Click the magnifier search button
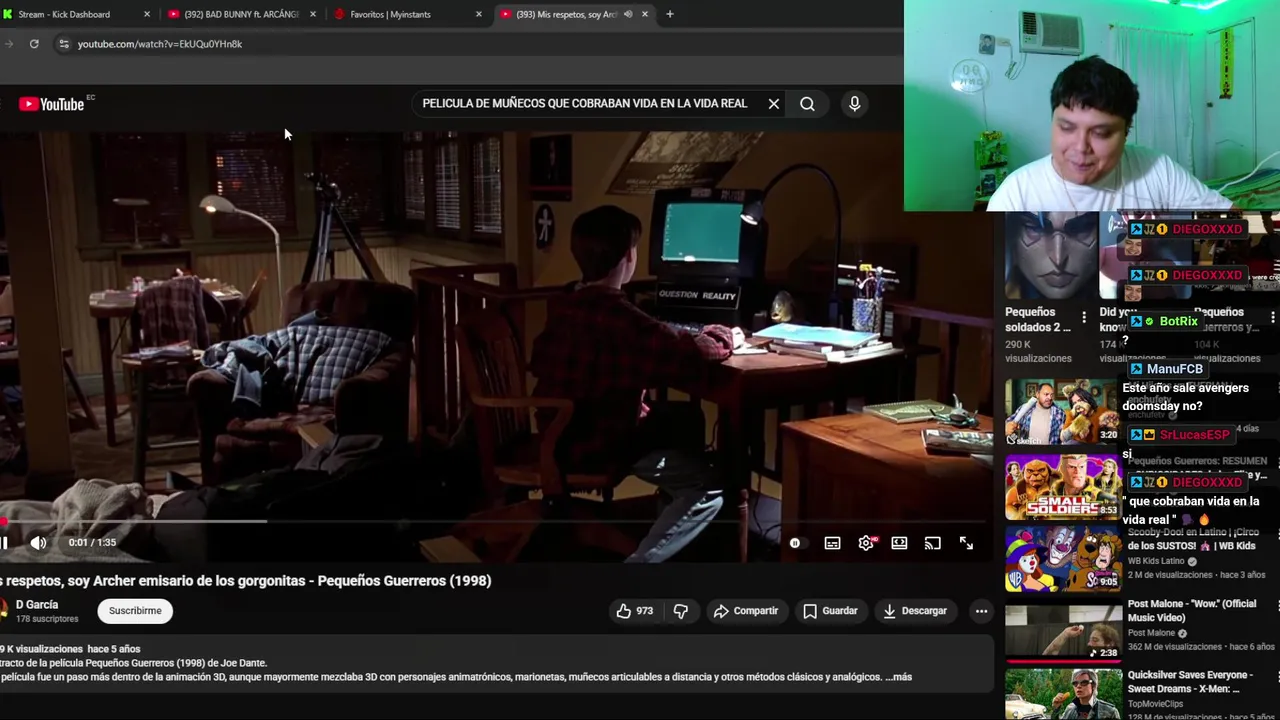1280x720 pixels. click(x=807, y=104)
